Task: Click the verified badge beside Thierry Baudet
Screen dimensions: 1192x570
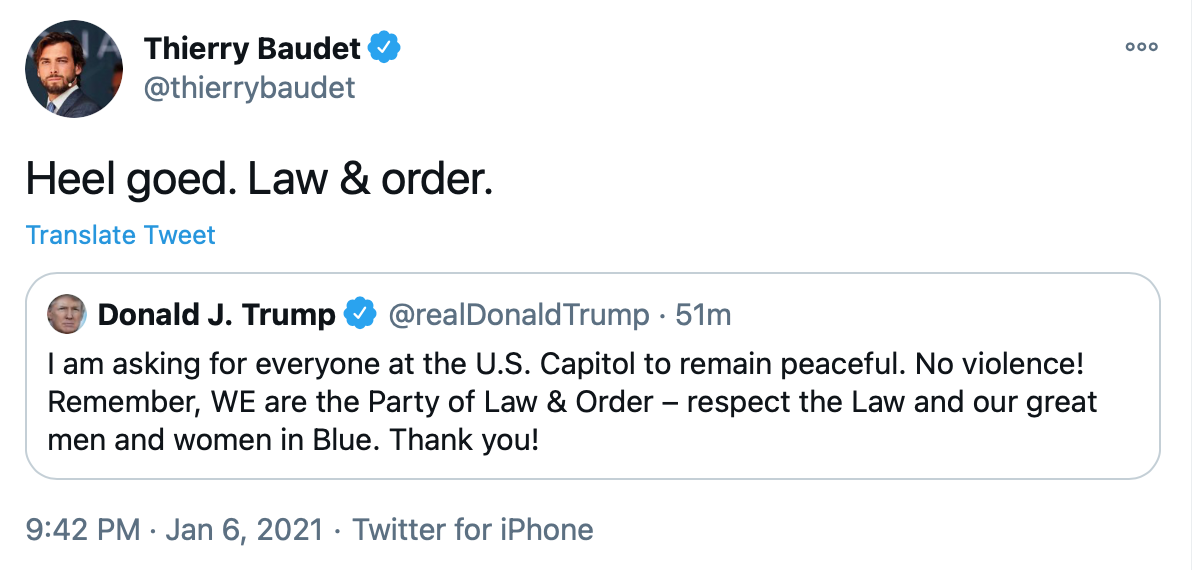Action: [x=385, y=47]
